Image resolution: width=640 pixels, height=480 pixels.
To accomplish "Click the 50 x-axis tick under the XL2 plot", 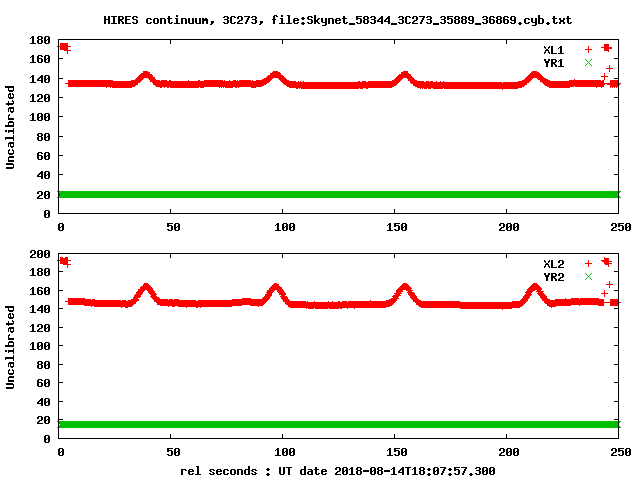I will click(x=173, y=452).
